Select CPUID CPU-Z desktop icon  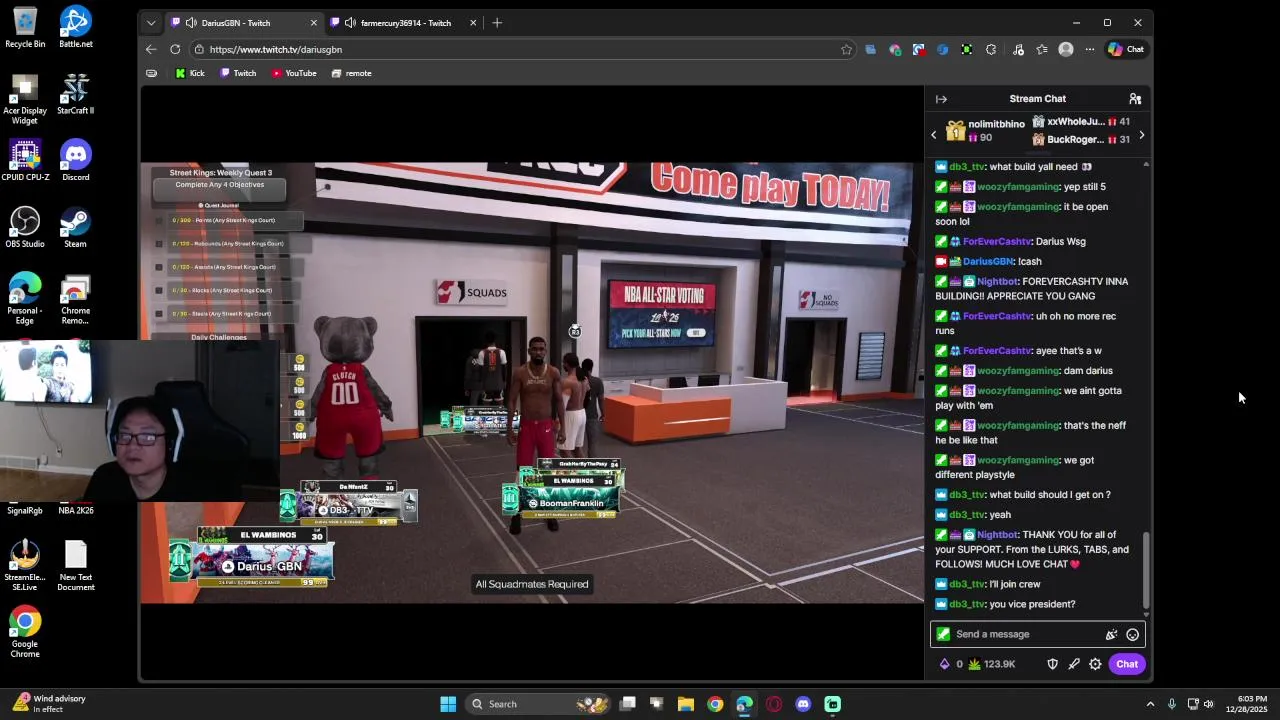coord(25,160)
